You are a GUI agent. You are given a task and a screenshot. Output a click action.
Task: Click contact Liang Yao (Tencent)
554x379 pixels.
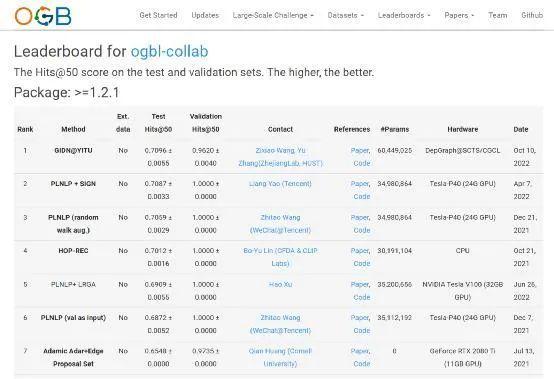280,184
